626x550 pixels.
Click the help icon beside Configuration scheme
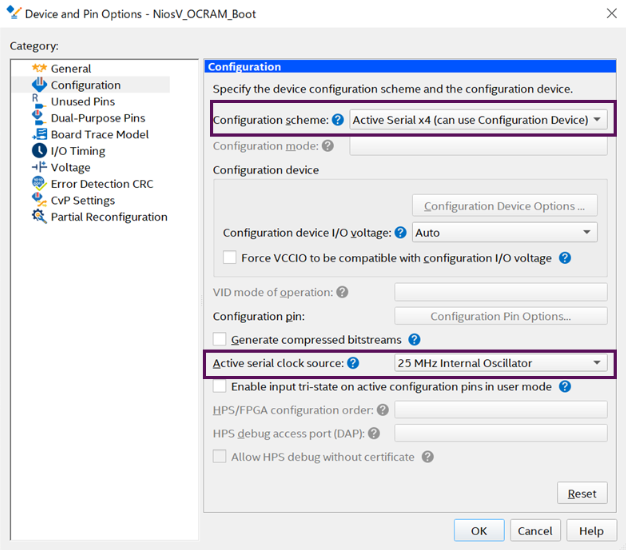(338, 120)
